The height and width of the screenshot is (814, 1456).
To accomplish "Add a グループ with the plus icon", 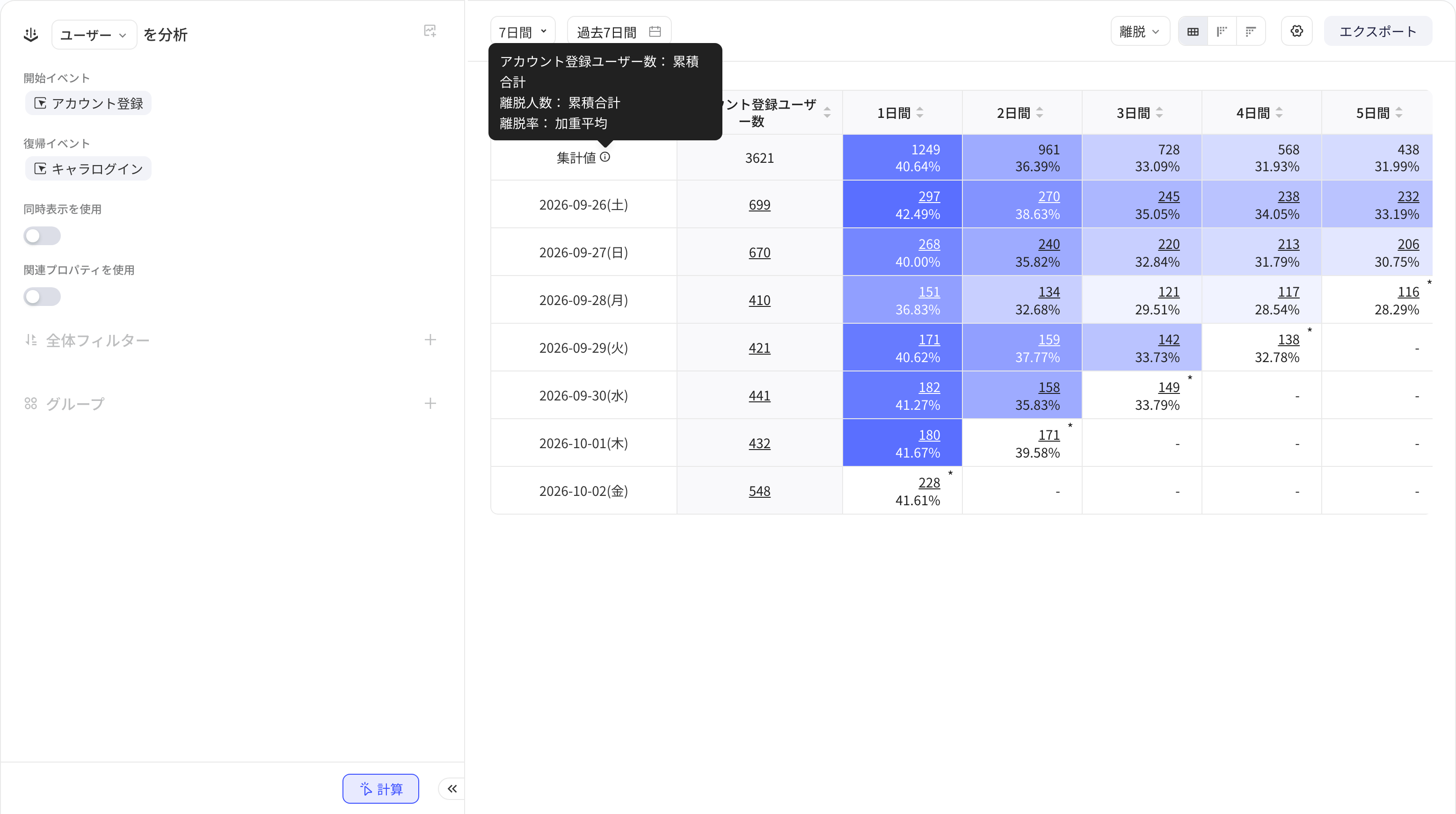I will tap(430, 403).
